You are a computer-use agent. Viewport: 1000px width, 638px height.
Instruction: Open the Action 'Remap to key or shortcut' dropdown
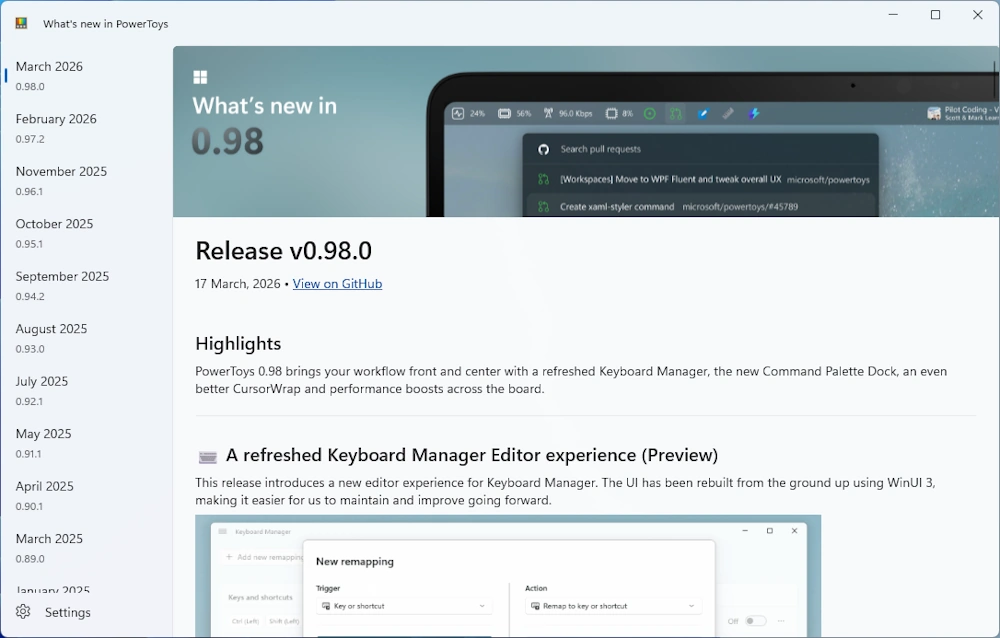[x=613, y=606]
